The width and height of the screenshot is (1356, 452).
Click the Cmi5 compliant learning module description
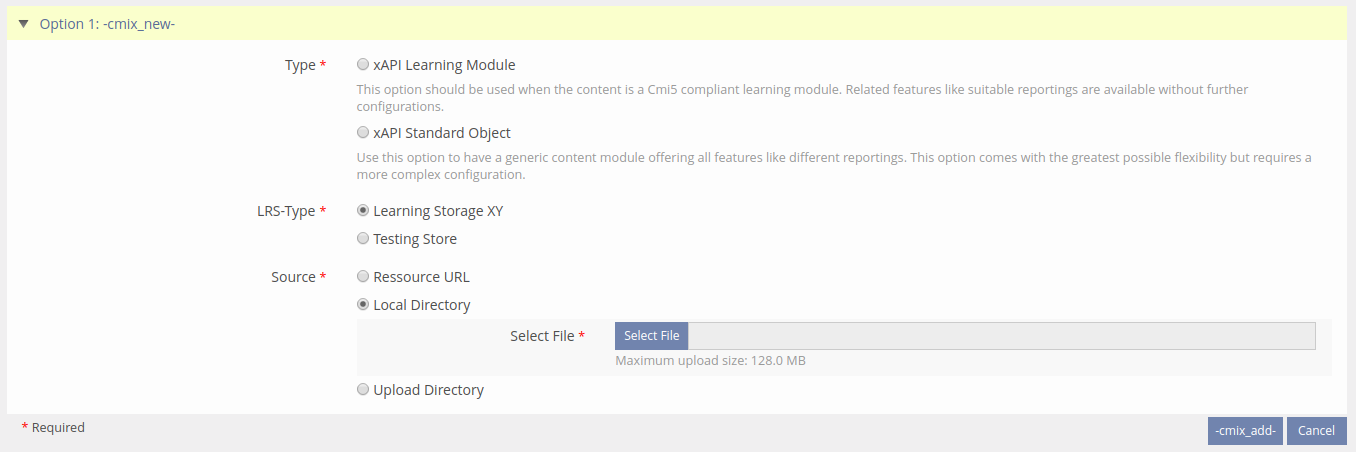[802, 97]
